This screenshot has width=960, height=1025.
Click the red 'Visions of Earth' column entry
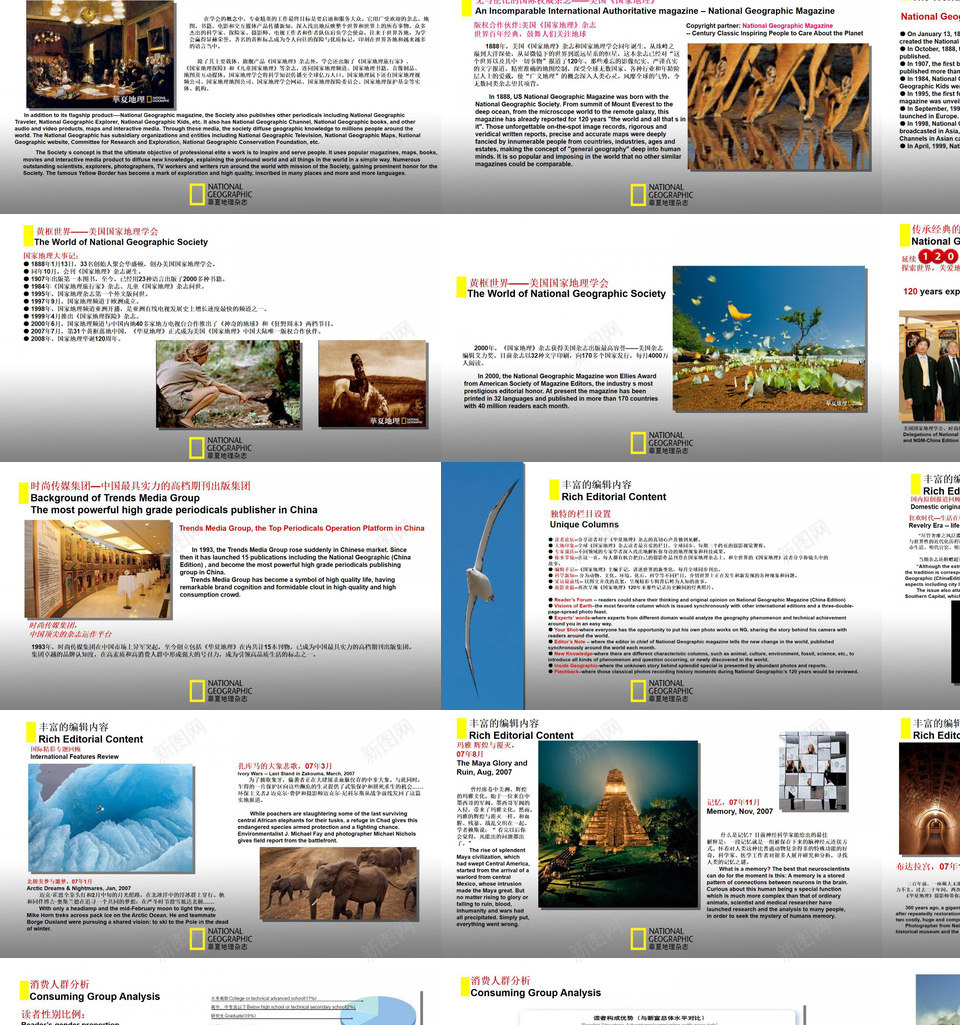pos(574,605)
